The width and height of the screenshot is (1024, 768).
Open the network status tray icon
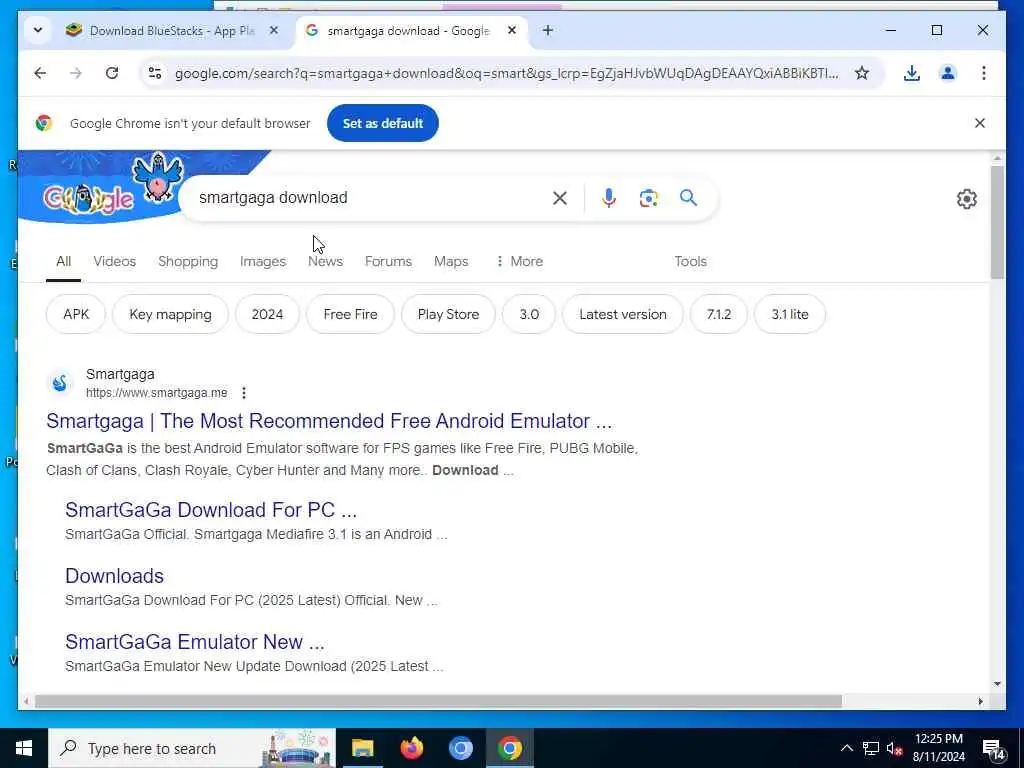871,748
